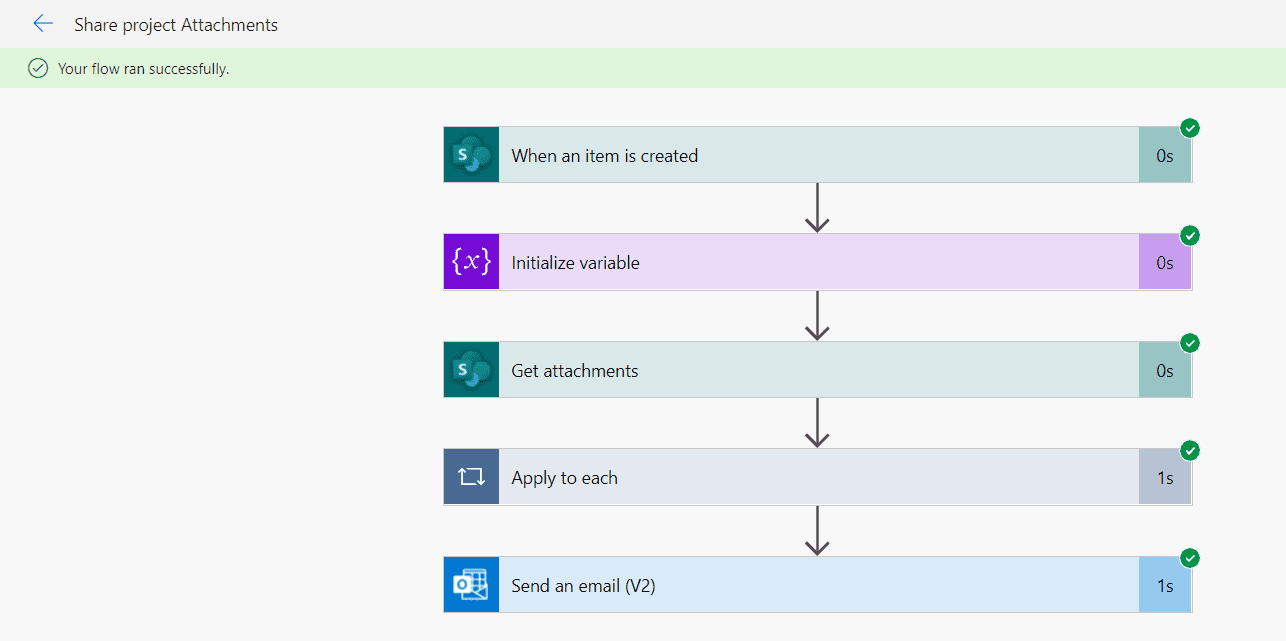
Task: Expand the Apply to each loop
Action: pyautogui.click(x=800, y=477)
